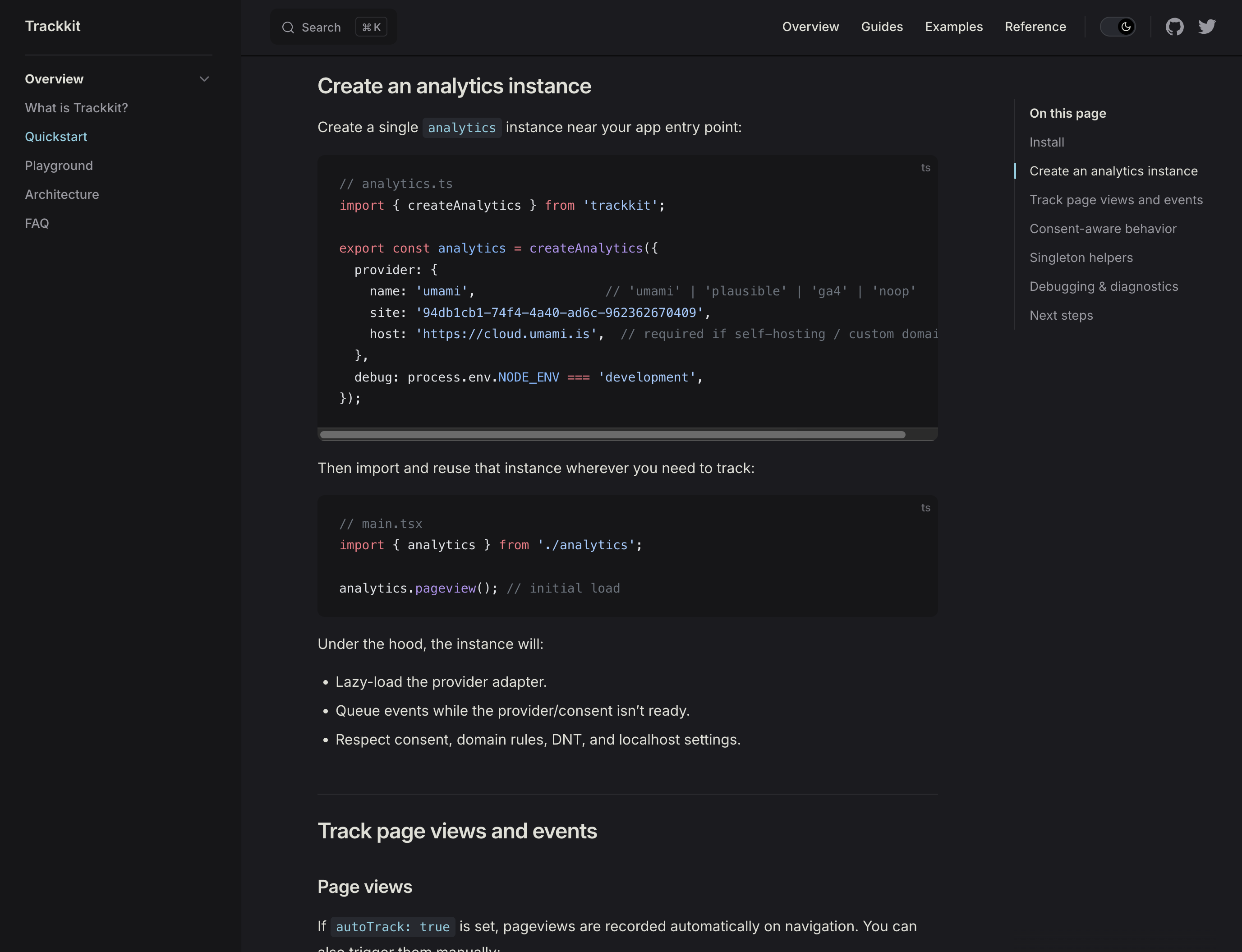
Task: Open the GitHub repository icon
Action: click(x=1174, y=27)
